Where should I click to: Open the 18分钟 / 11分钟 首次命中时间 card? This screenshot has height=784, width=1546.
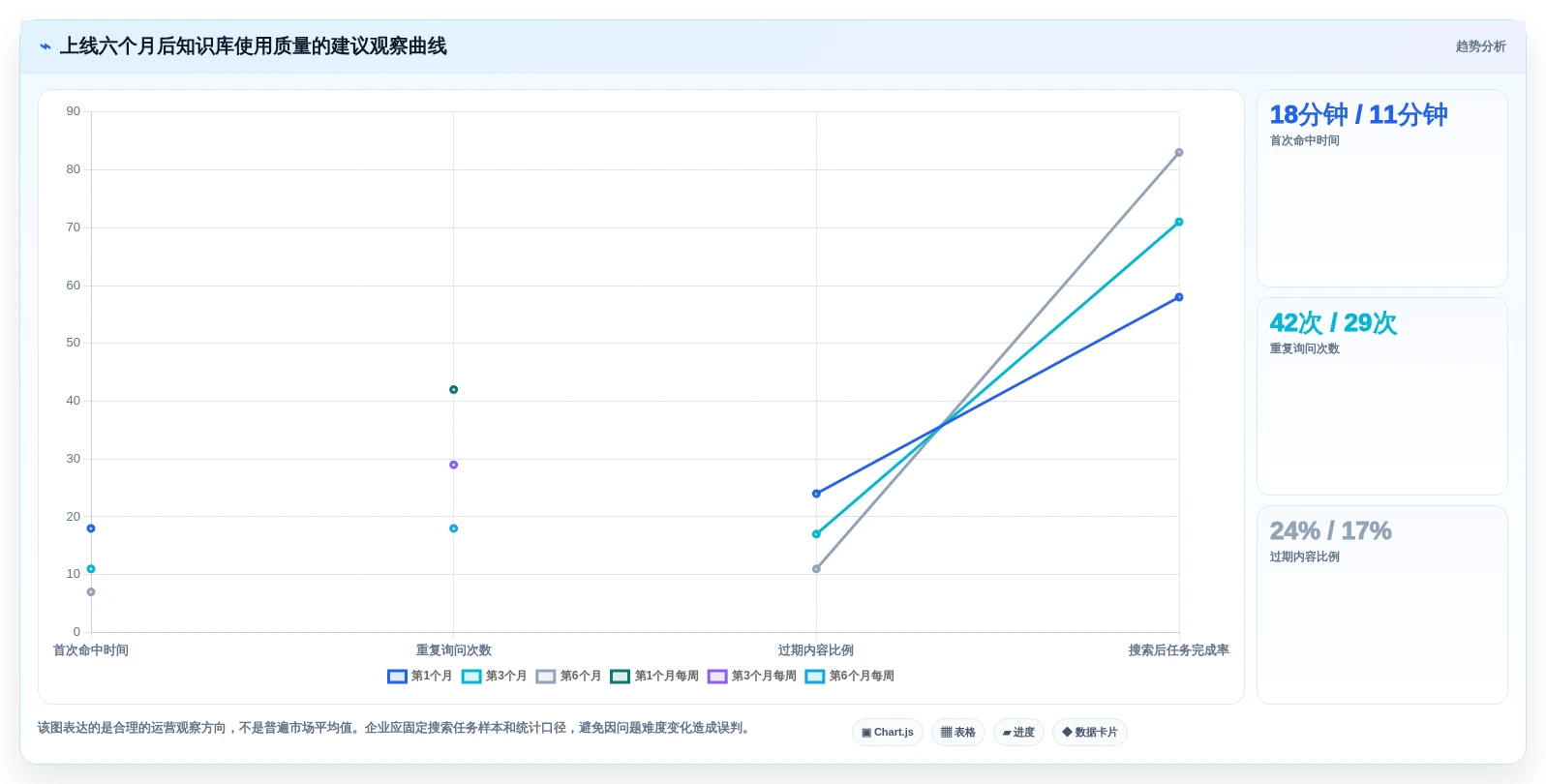pos(1381,189)
